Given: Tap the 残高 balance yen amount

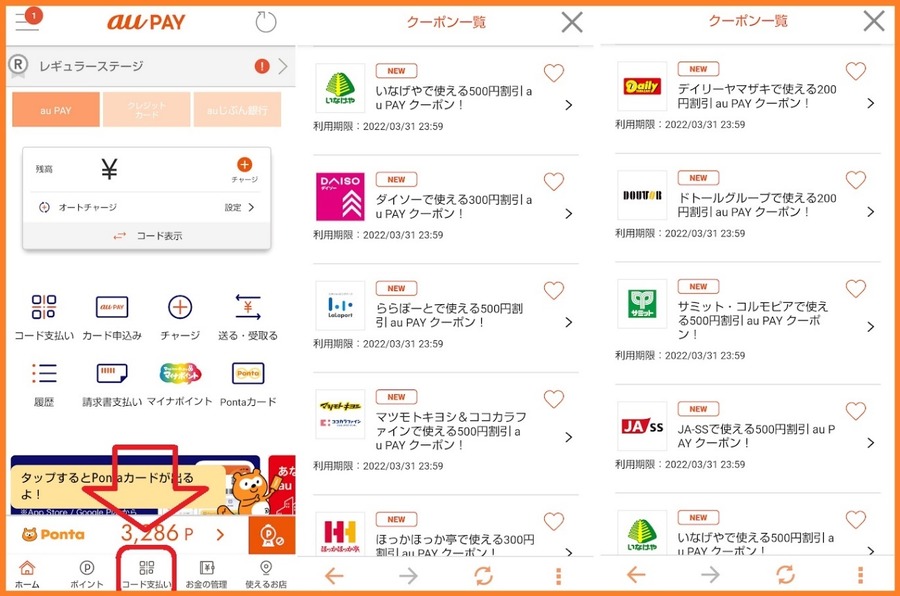Looking at the screenshot, I should pyautogui.click(x=109, y=169).
